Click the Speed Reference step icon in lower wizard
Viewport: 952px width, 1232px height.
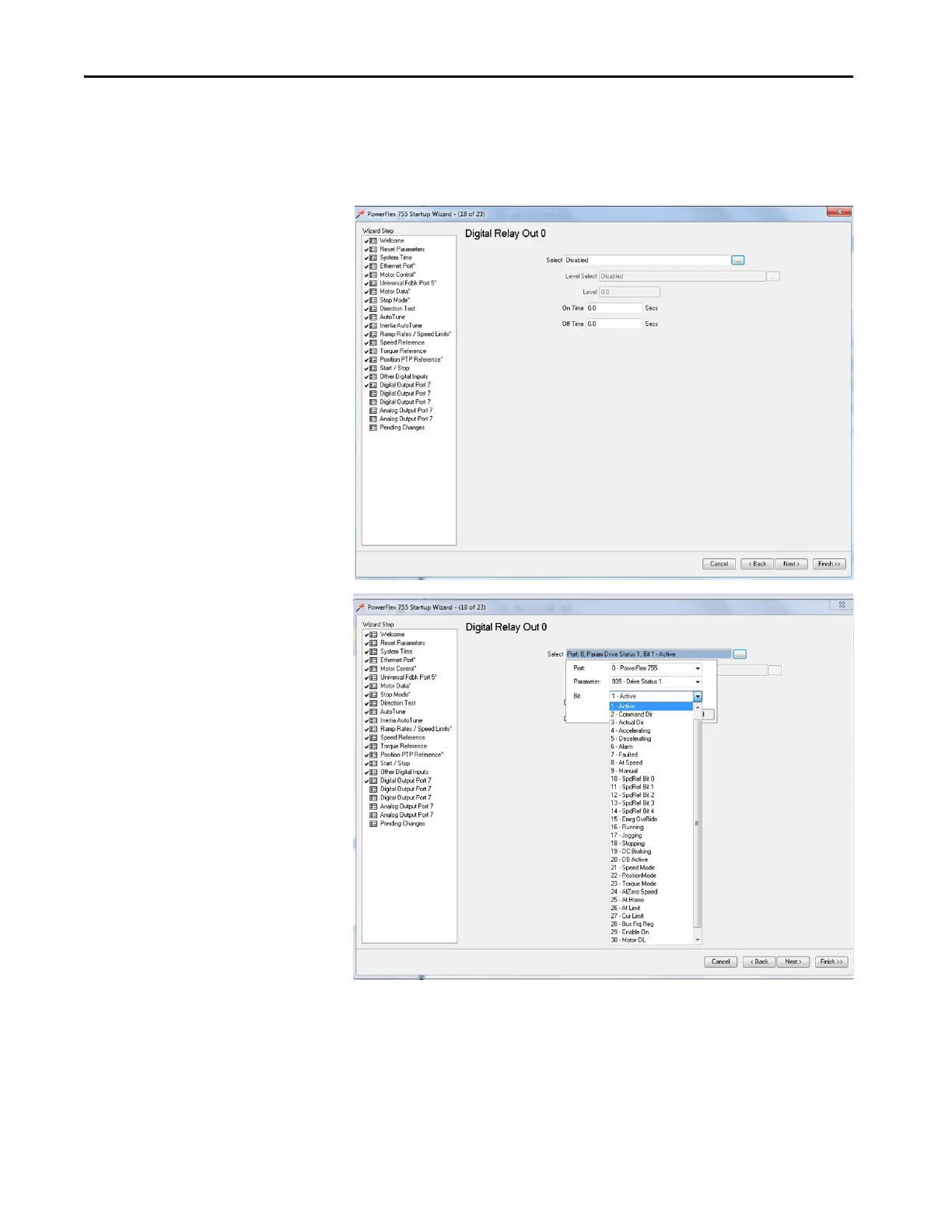pos(374,737)
